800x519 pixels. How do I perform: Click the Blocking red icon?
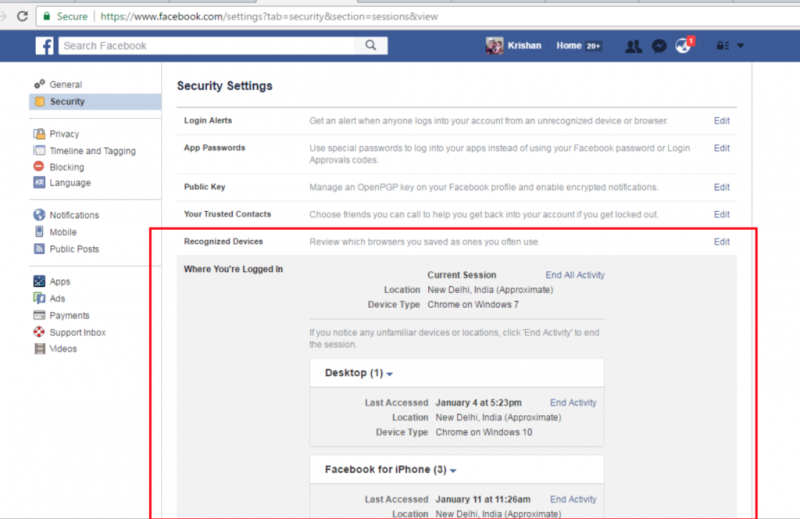pyautogui.click(x=39, y=166)
